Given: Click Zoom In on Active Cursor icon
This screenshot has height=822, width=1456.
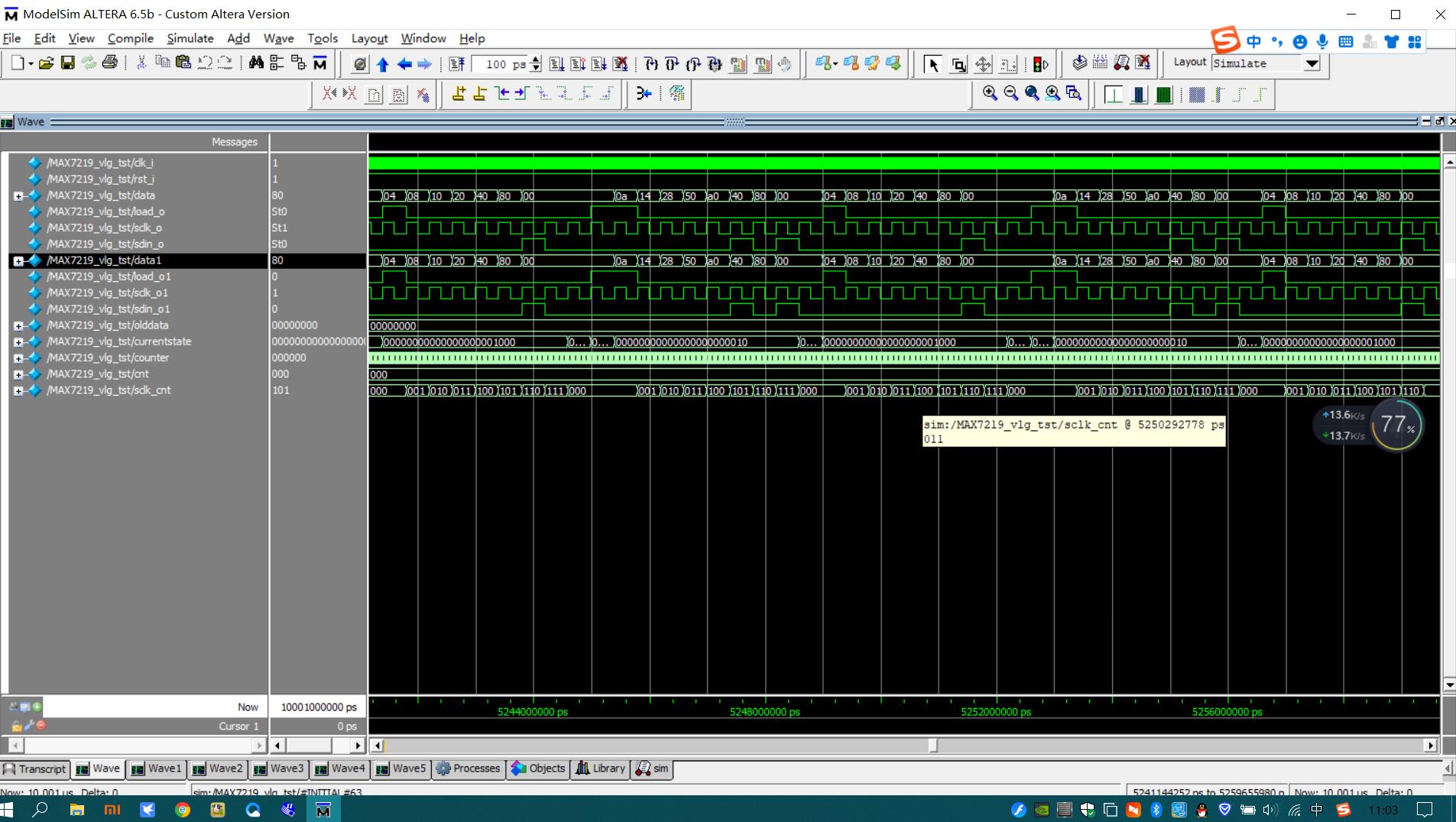Looking at the screenshot, I should pos(1052,93).
